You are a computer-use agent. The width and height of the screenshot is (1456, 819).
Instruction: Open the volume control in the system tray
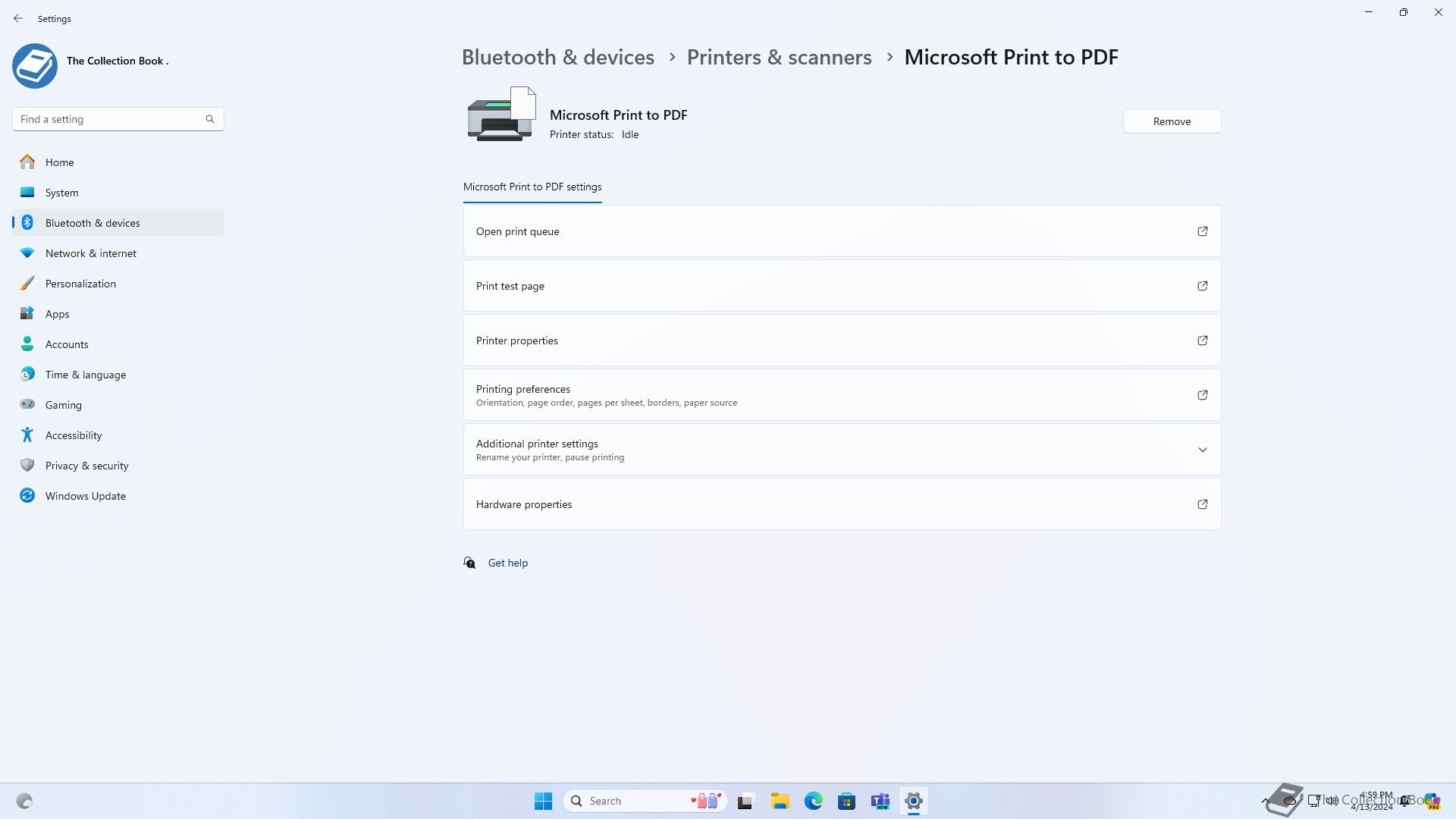tap(1332, 801)
